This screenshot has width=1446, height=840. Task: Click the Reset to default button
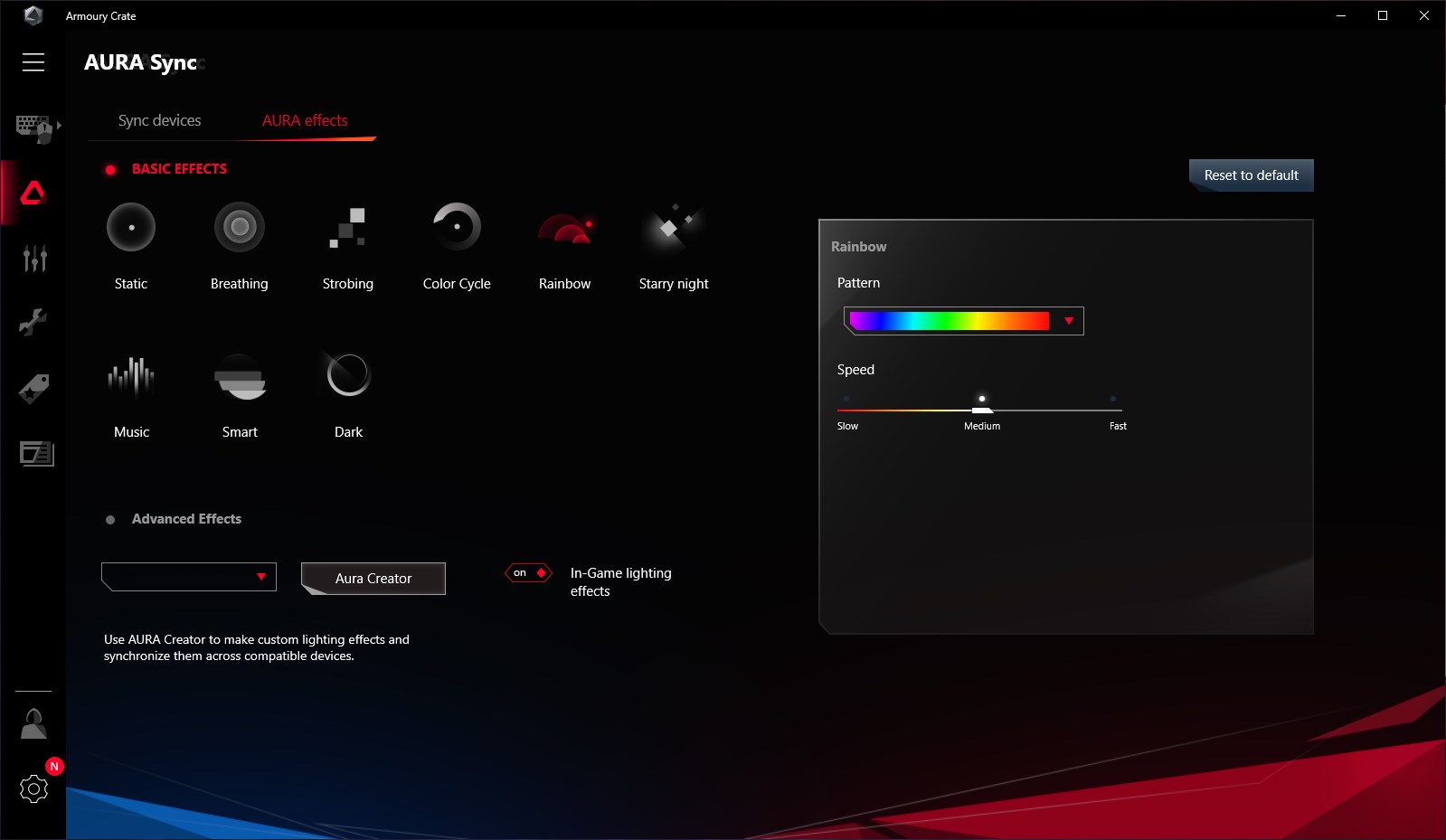click(x=1252, y=175)
